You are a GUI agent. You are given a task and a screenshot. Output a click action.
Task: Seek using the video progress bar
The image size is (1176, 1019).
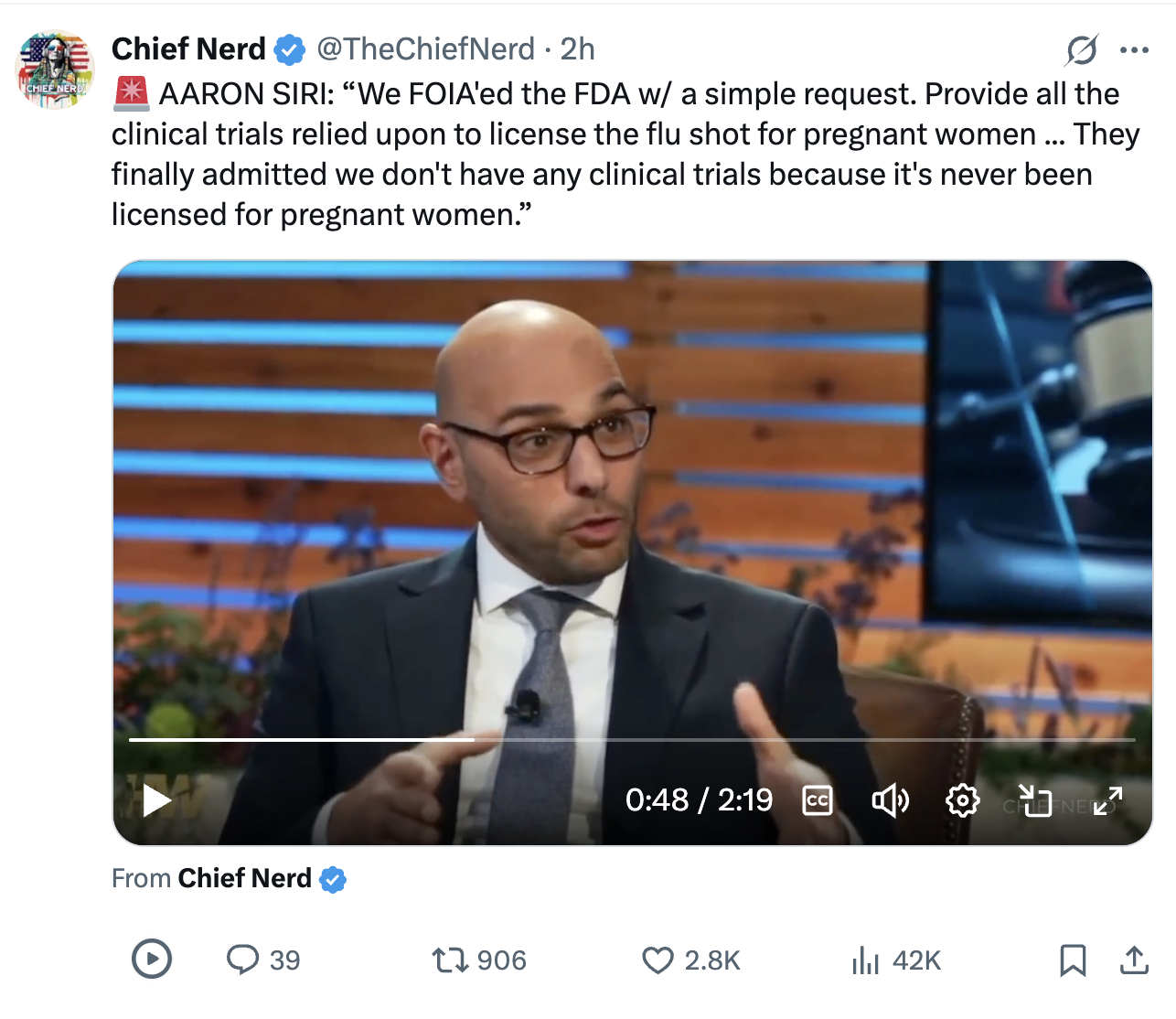pyautogui.click(x=631, y=740)
